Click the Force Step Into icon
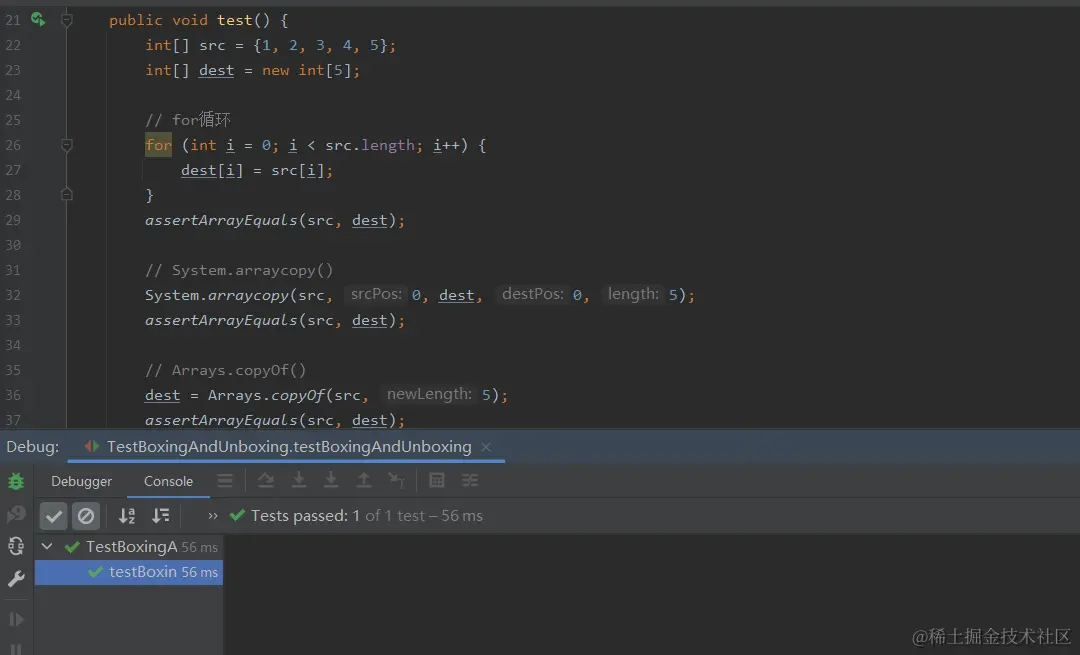This screenshot has width=1080, height=655. click(331, 481)
